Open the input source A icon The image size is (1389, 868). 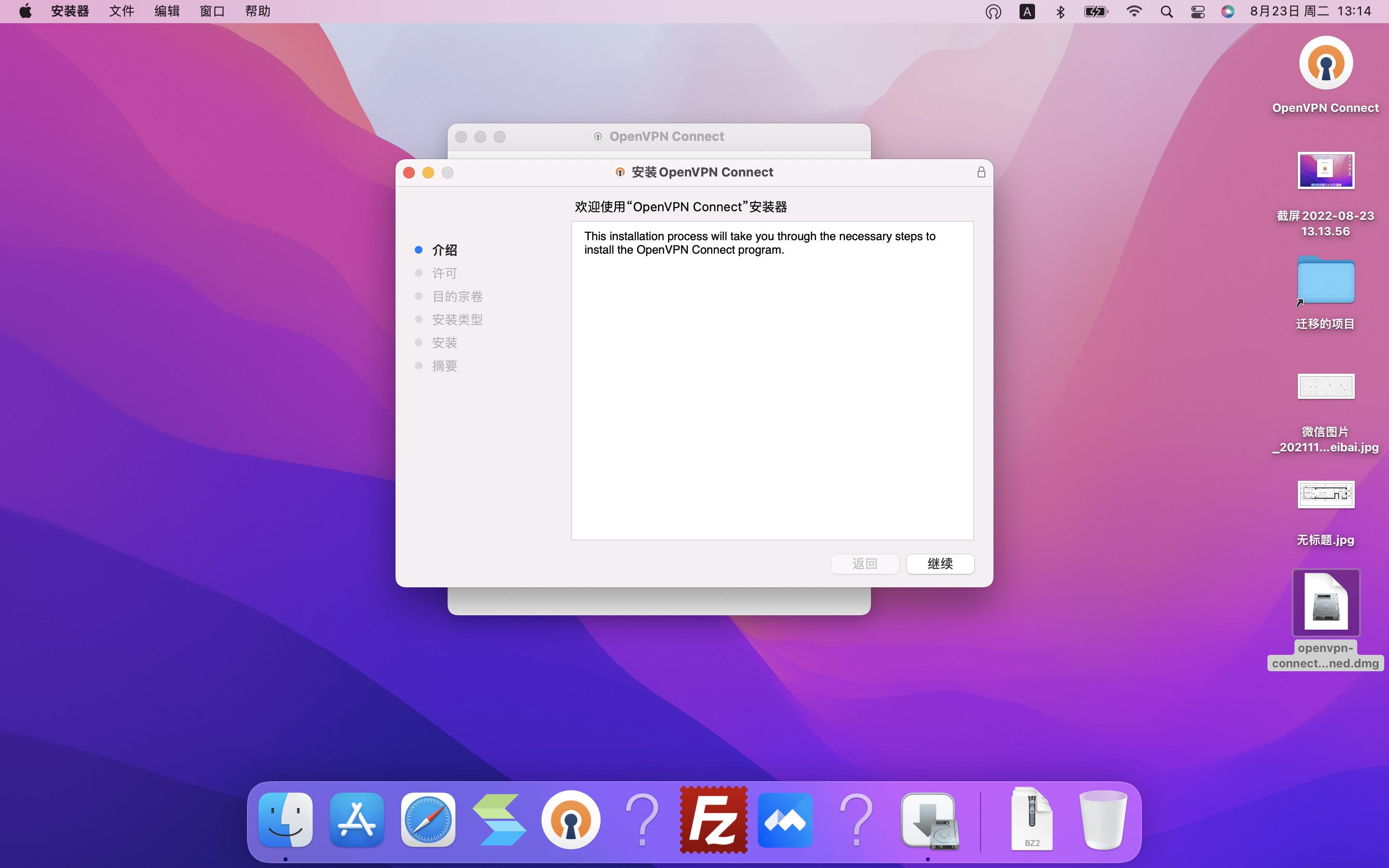pos(1027,12)
